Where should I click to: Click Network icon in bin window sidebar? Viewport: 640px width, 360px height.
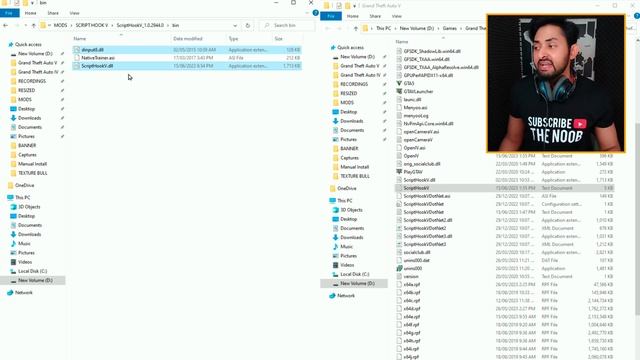10,293
